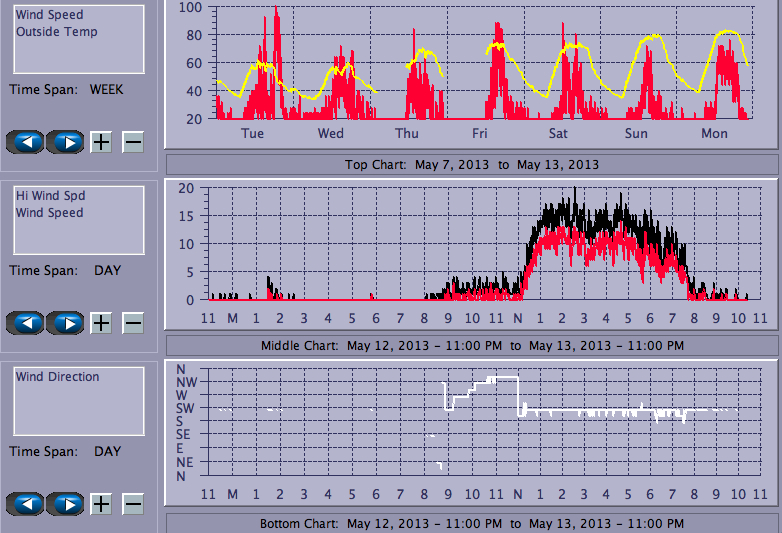Select Wind Direction in bottom chart list

(x=57, y=377)
